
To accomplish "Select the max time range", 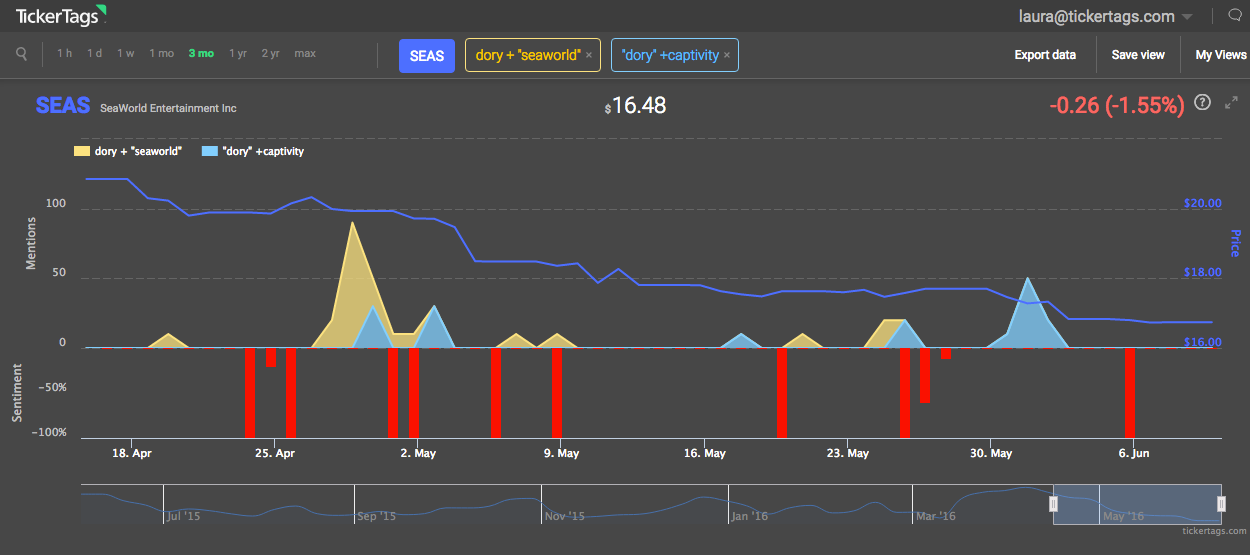I will [305, 54].
